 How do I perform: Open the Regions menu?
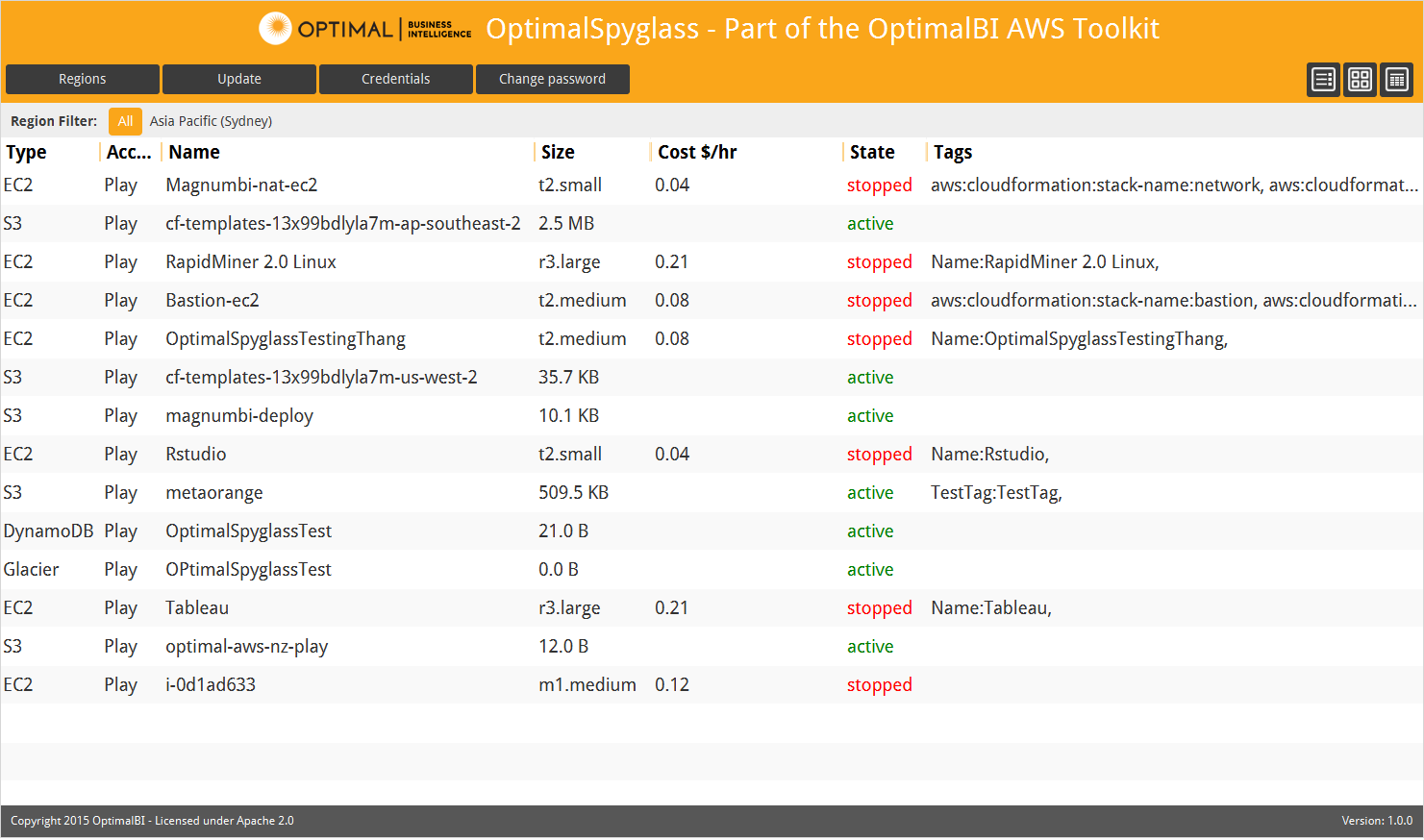point(83,79)
